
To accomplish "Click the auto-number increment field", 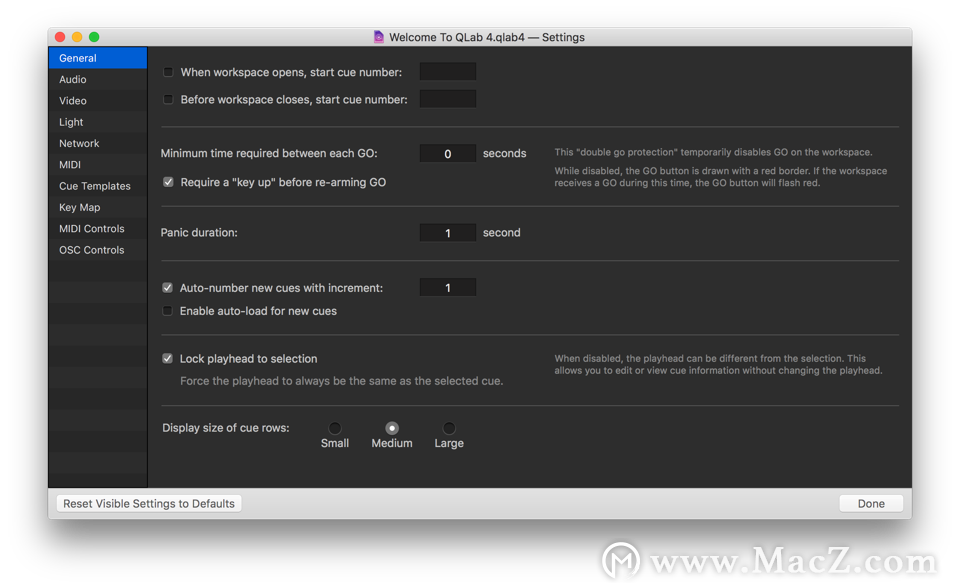I will (x=448, y=287).
